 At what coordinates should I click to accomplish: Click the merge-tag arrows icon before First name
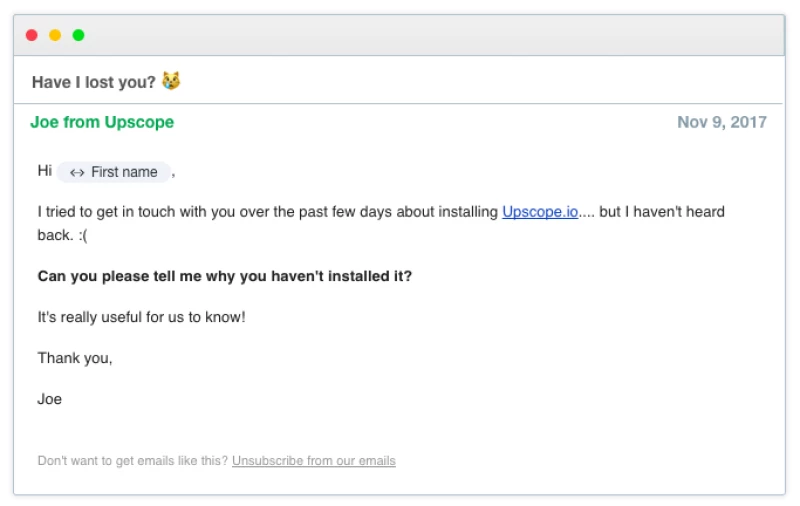(x=77, y=172)
